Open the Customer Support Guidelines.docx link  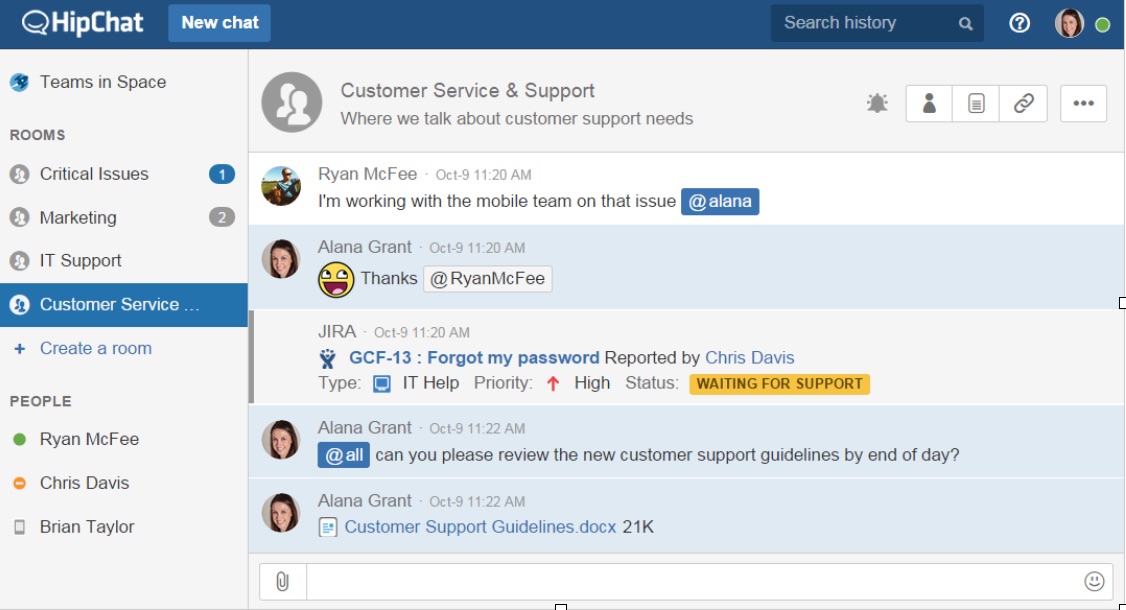point(480,526)
